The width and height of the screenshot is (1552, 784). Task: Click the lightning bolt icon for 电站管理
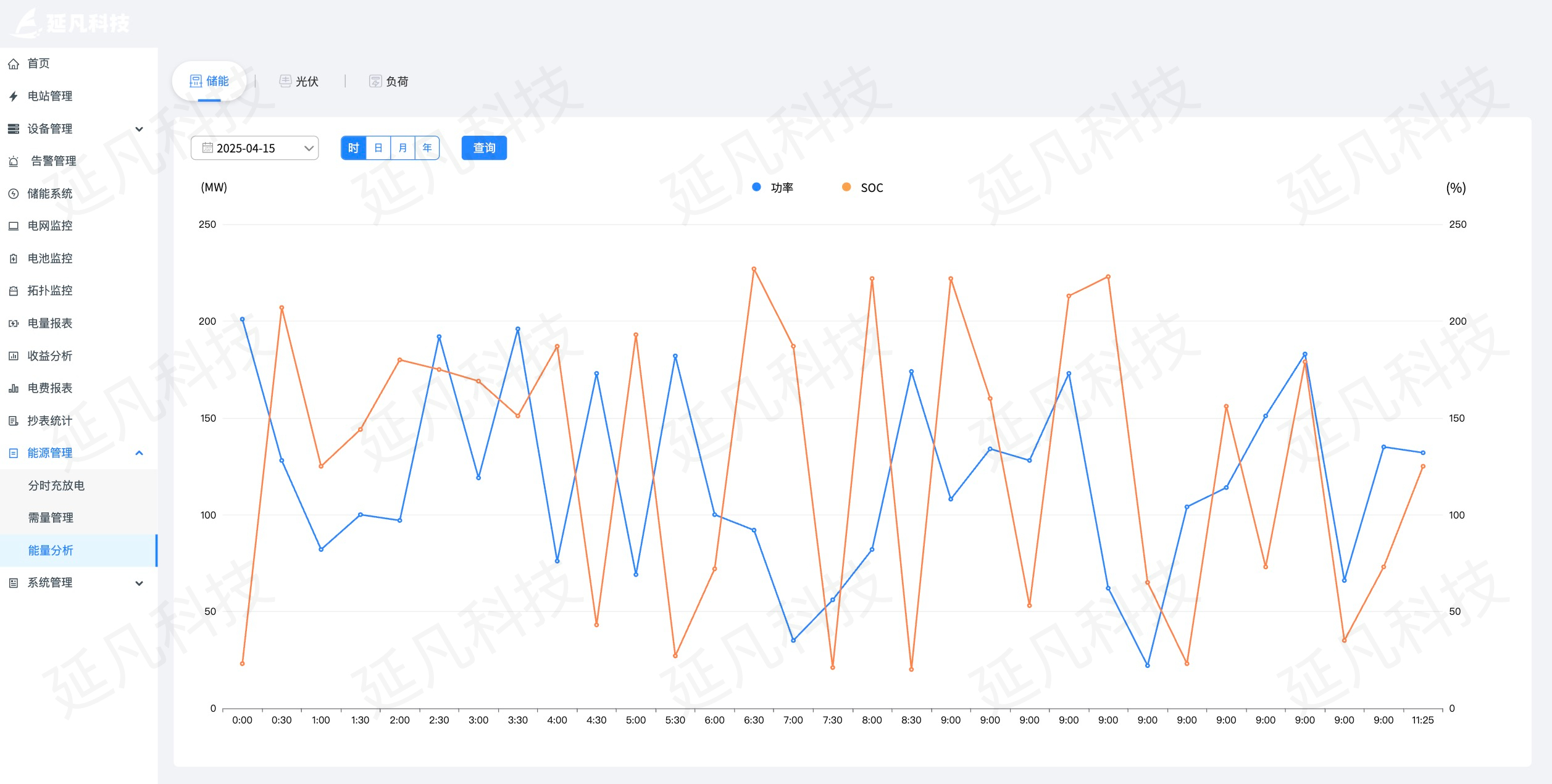click(14, 96)
